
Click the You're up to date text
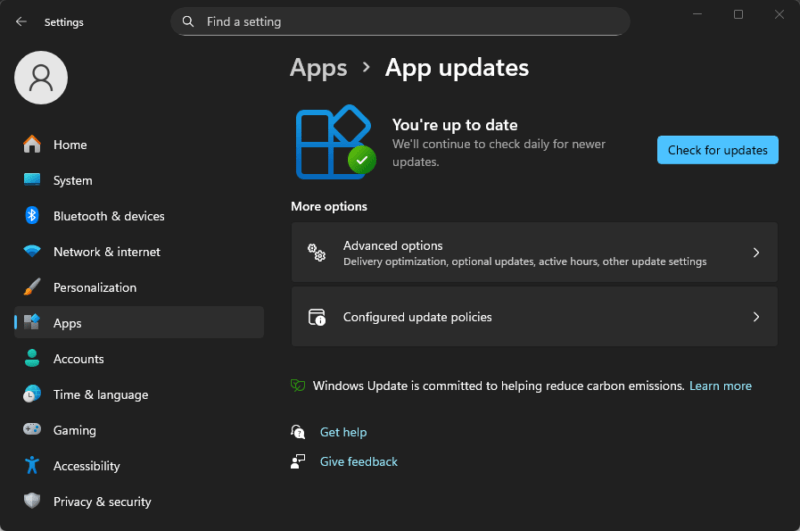pos(455,124)
